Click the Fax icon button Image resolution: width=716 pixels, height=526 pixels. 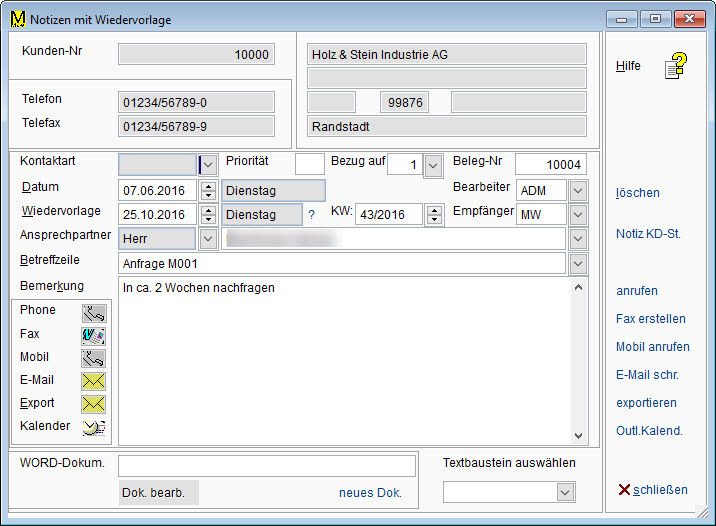[93, 335]
